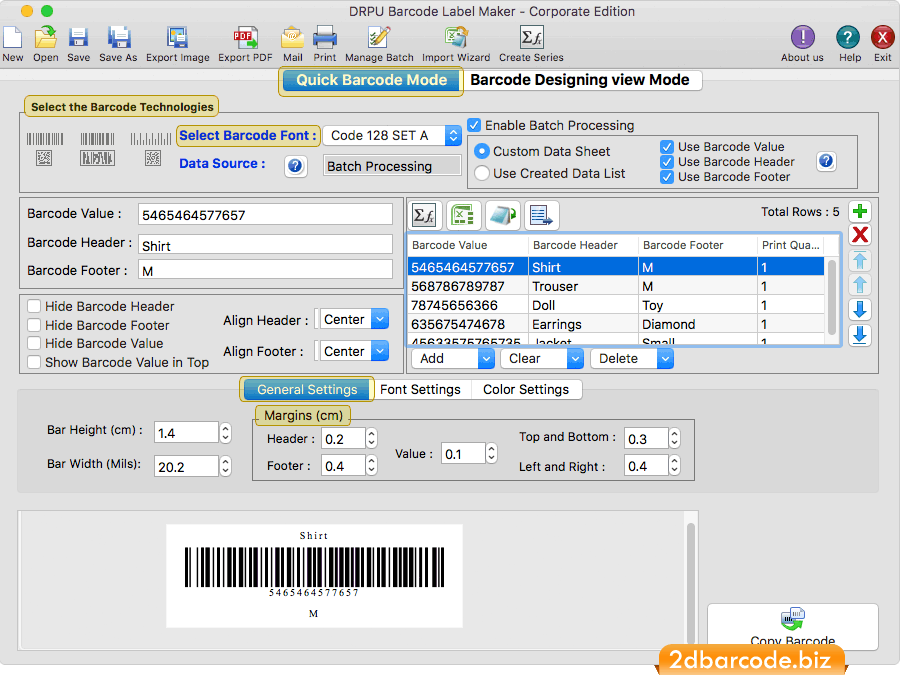Change Align Footer dropdown from Center
The image size is (900, 675).
coord(352,351)
